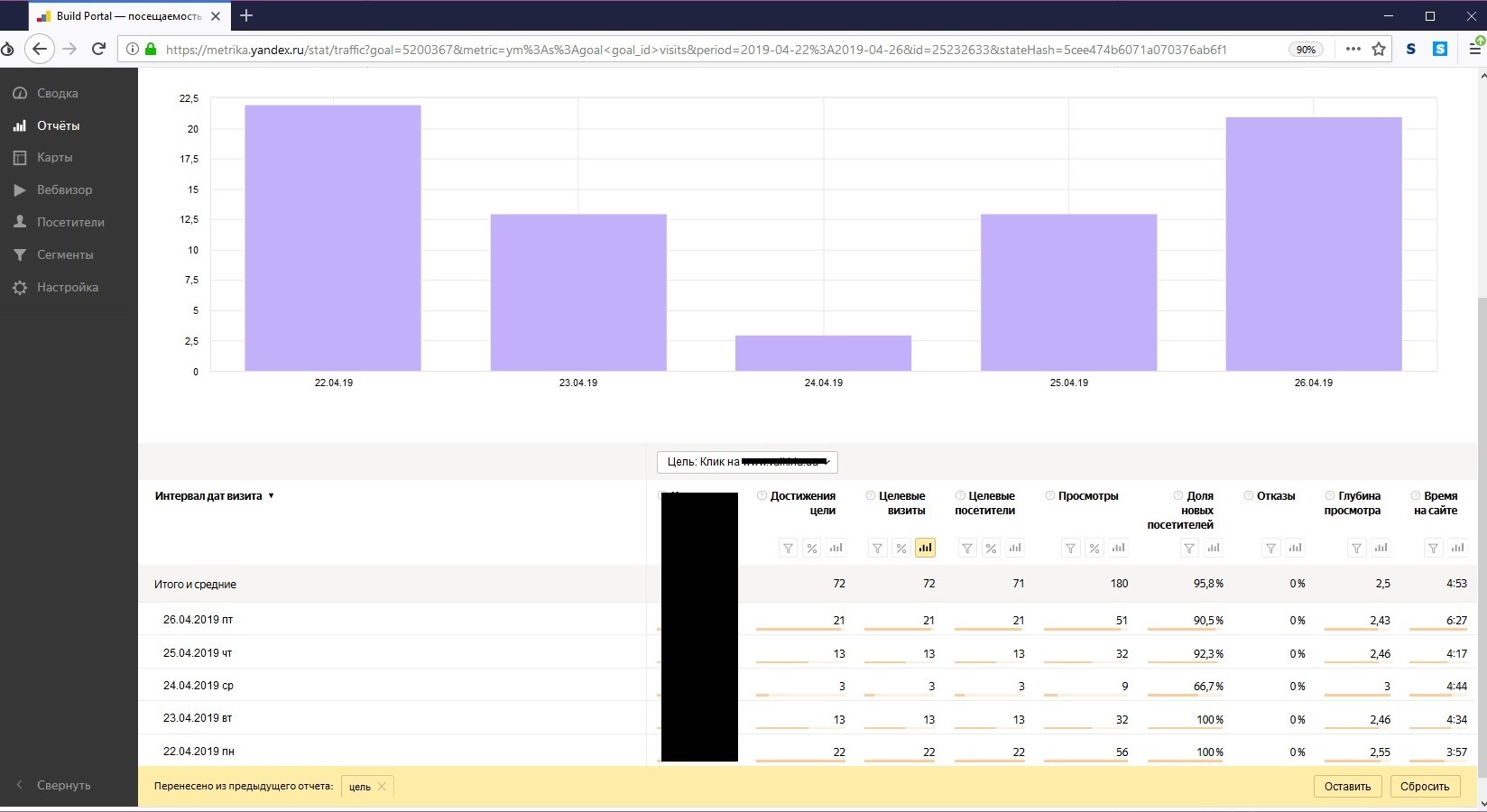Click the Сбросить button
This screenshot has width=1487, height=812.
tap(1425, 786)
